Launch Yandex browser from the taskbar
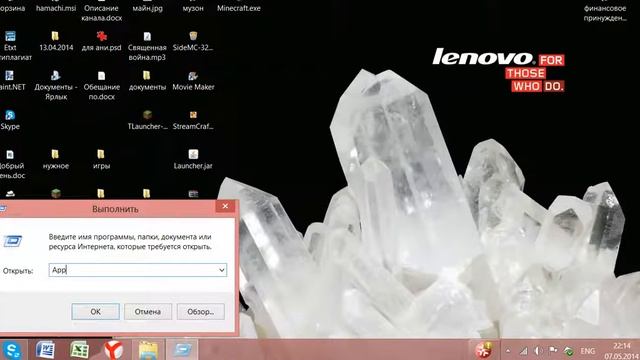The height and width of the screenshot is (360, 640). (113, 350)
